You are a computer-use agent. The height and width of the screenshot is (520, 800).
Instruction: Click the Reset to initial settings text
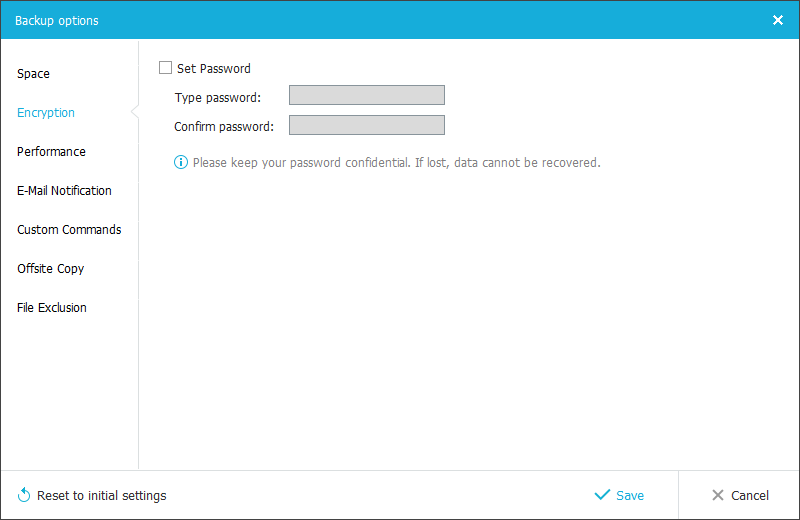[102, 496]
